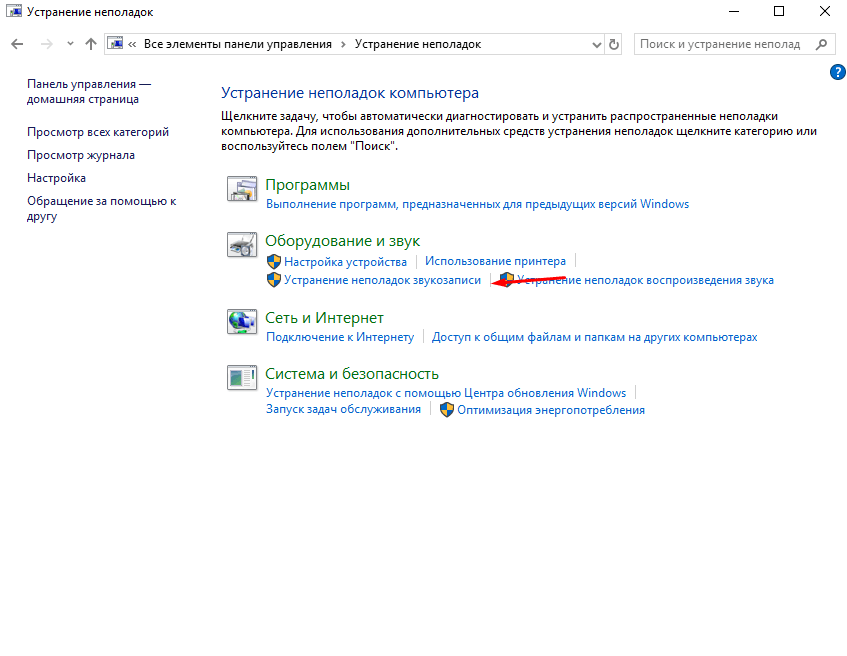
Task: Open "Настройка" in left sidebar
Action: pyautogui.click(x=56, y=178)
